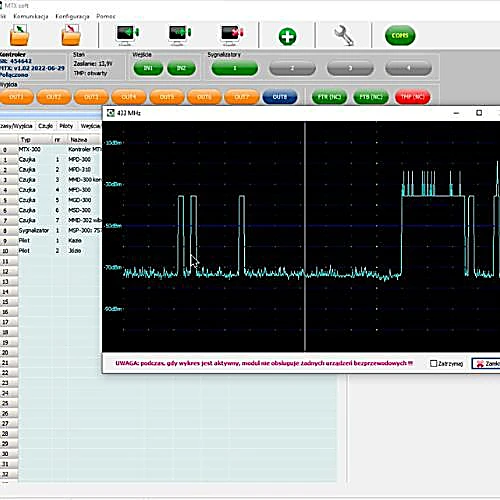This screenshot has width=500, height=500.
Task: Open settings with the wrench icon
Action: (344, 36)
